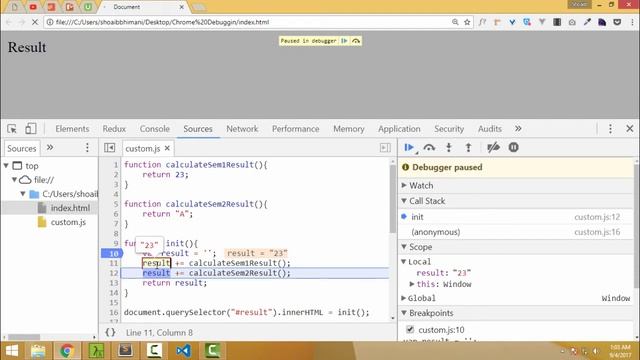Open the Performance tab

pyautogui.click(x=296, y=129)
